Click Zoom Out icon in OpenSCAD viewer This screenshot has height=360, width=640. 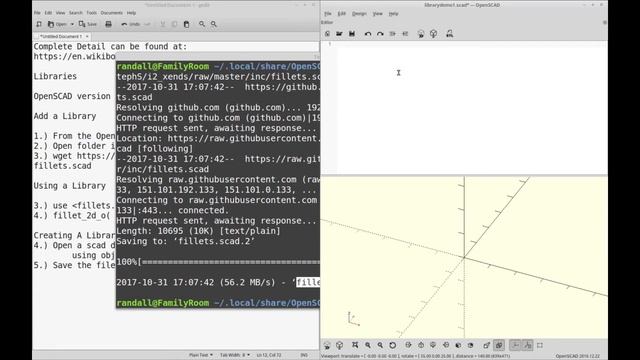[x=380, y=345]
